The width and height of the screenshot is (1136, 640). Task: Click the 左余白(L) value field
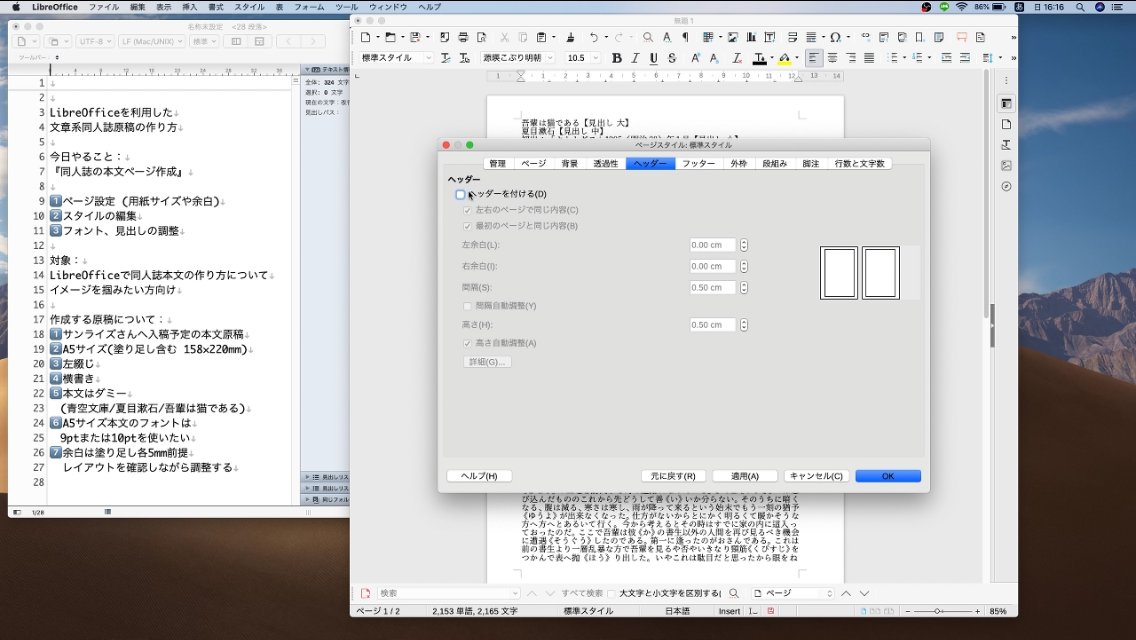click(x=712, y=246)
